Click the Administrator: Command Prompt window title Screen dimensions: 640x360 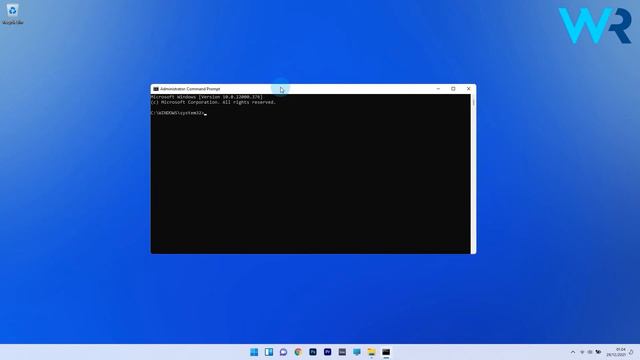(190, 89)
